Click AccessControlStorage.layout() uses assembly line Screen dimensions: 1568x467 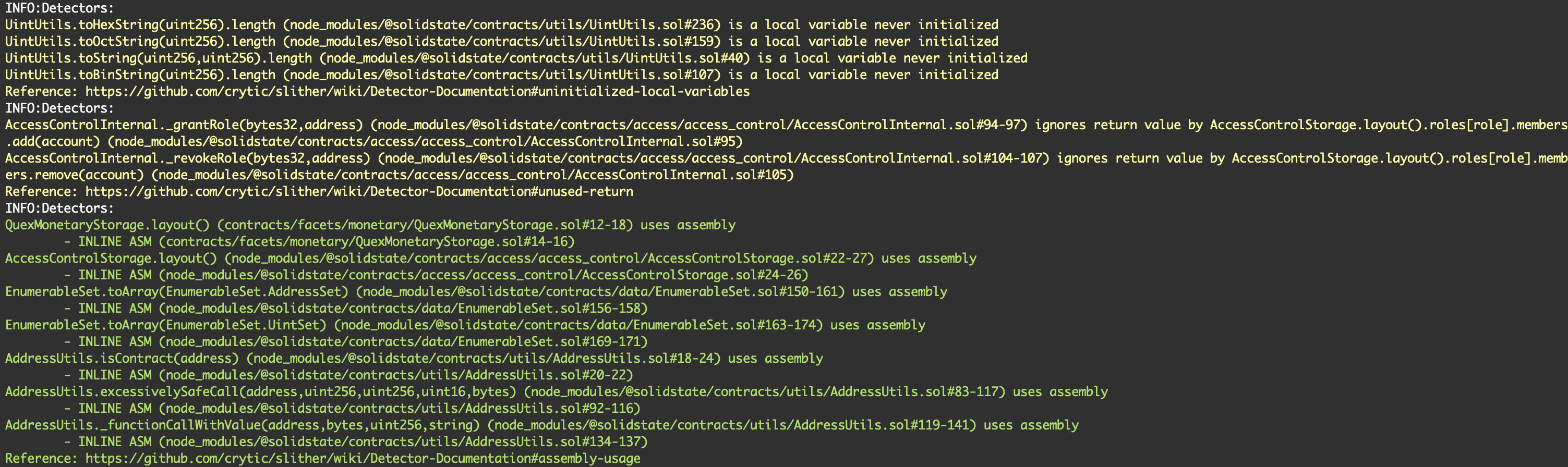491,259
